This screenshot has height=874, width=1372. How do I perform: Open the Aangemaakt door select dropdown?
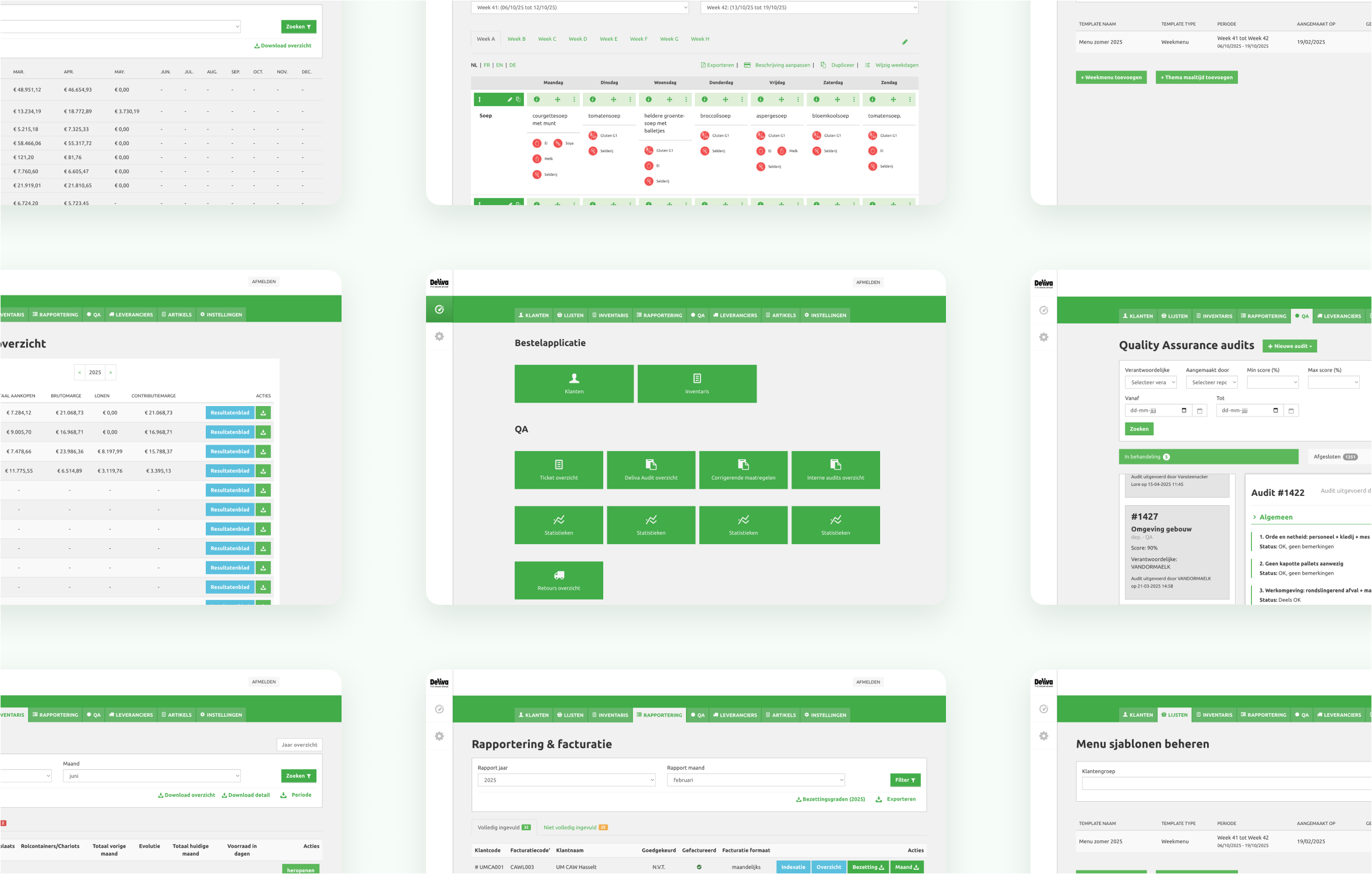coord(1212,383)
